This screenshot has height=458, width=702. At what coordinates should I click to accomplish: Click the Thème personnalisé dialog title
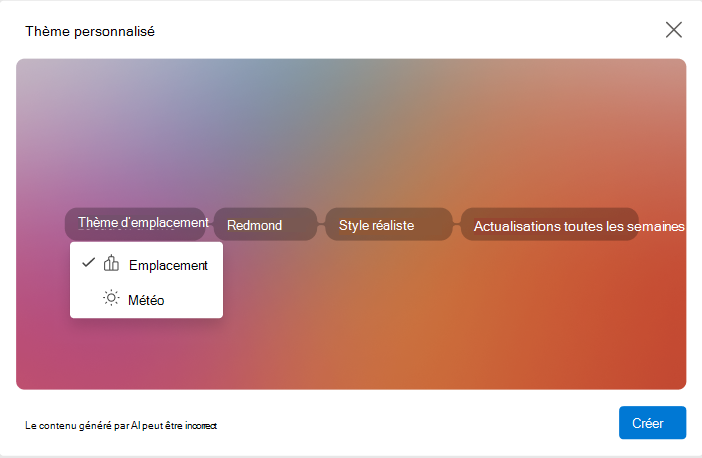(x=90, y=31)
